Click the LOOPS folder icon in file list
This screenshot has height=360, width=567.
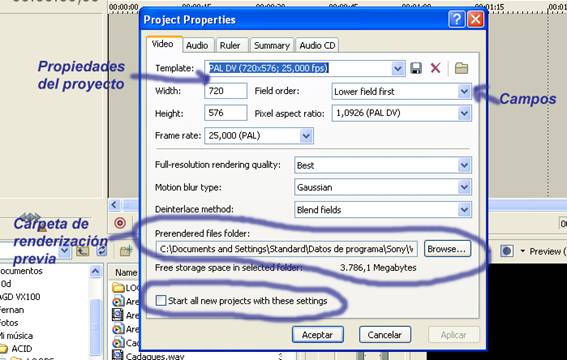(118, 288)
